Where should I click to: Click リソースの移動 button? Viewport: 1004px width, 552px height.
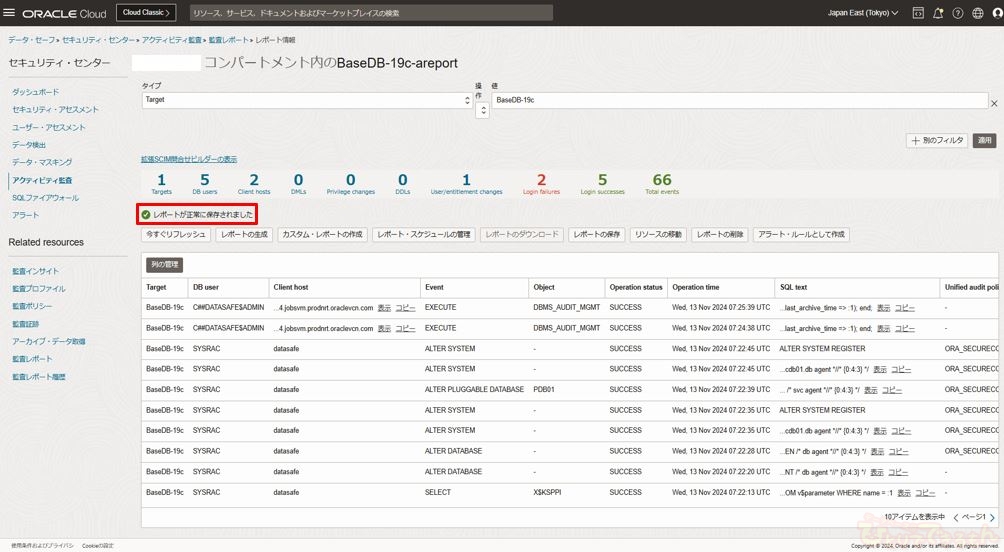click(658, 234)
